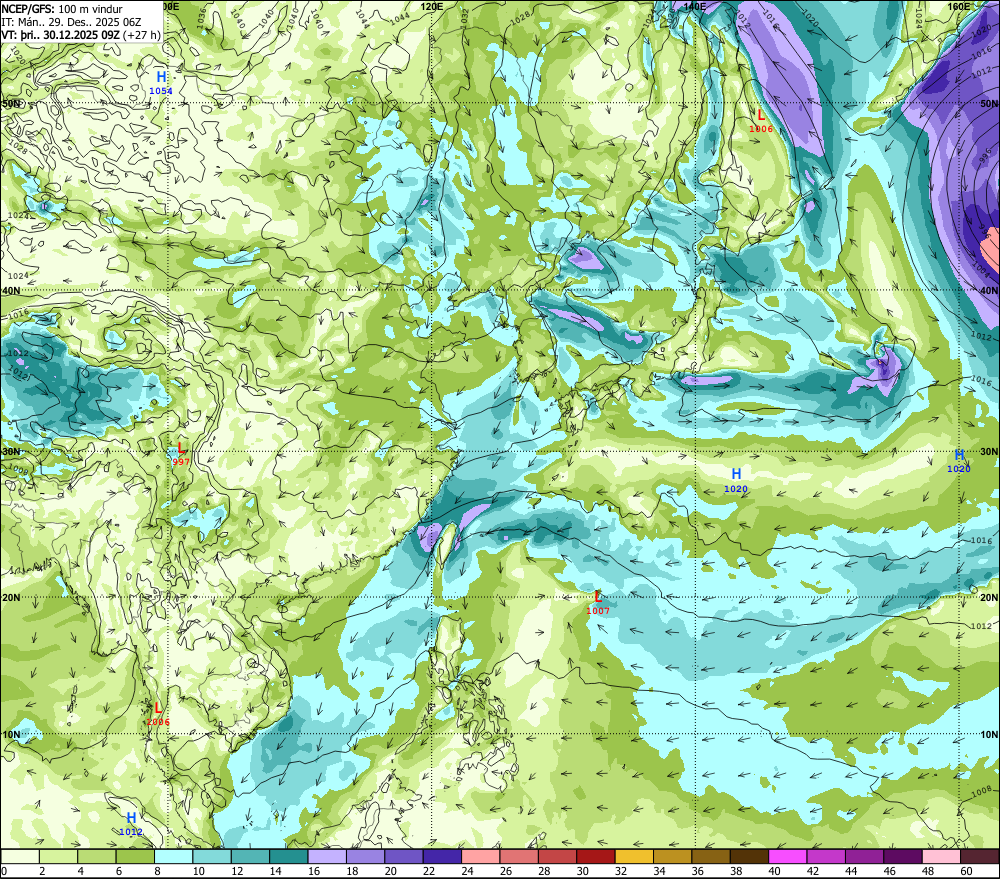The width and height of the screenshot is (1000, 879).
Task: Click the dark purple 46–48 legend swatch
Action: [902, 856]
